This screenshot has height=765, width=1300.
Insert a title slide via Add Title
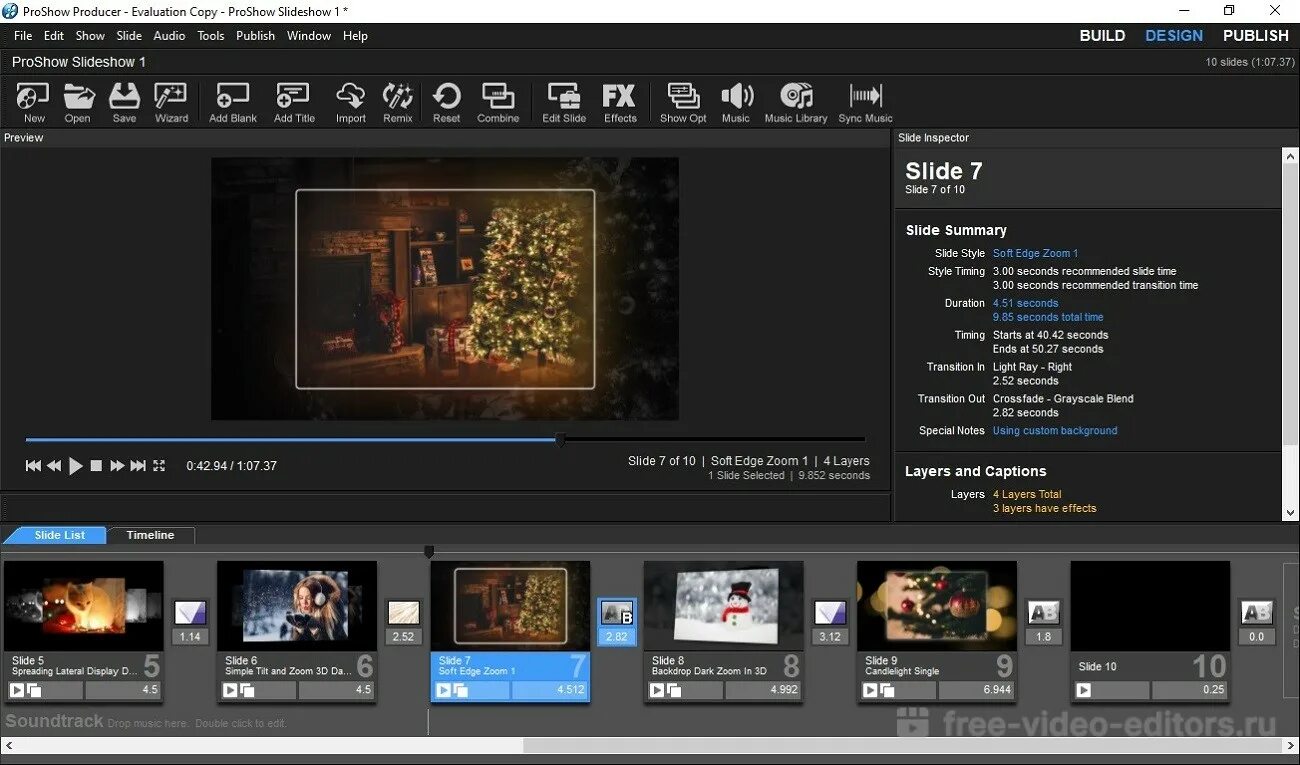click(294, 103)
